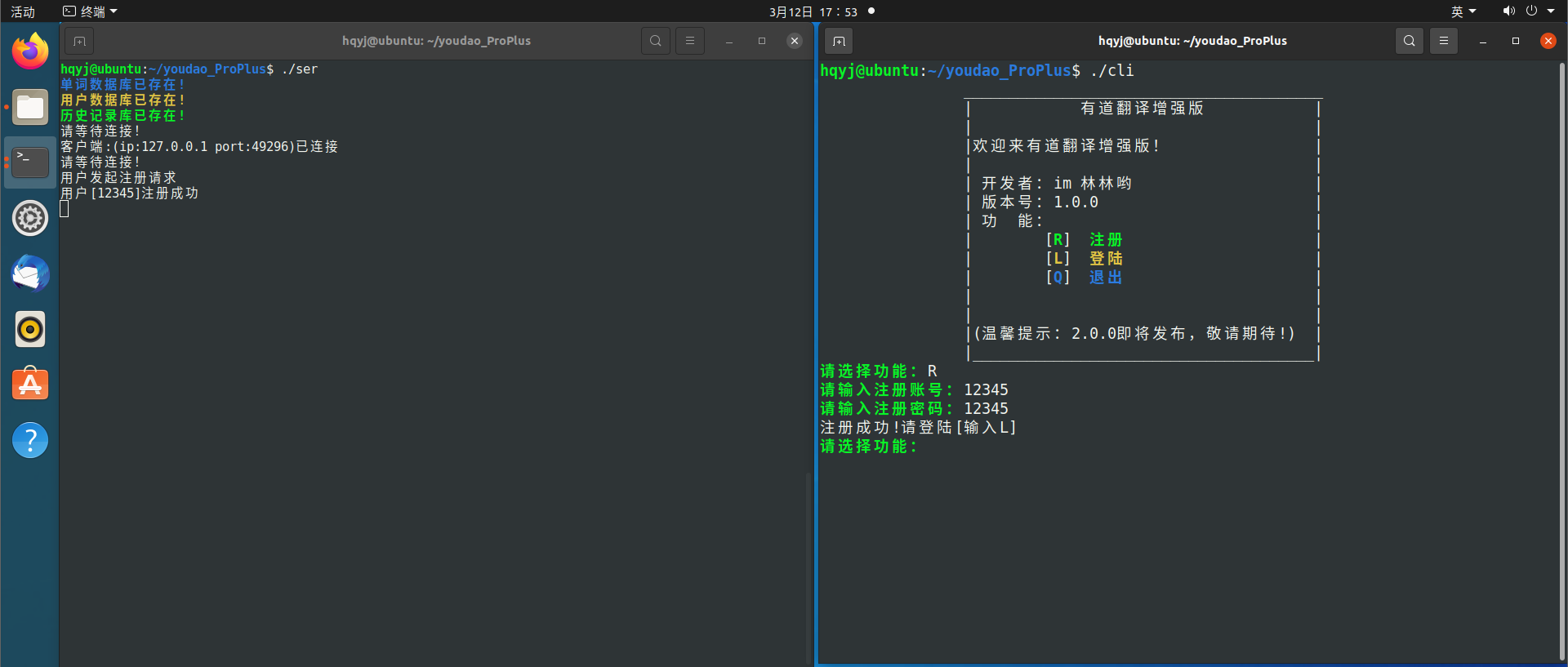Close the left terminal window
The image size is (1568, 667).
[795, 41]
